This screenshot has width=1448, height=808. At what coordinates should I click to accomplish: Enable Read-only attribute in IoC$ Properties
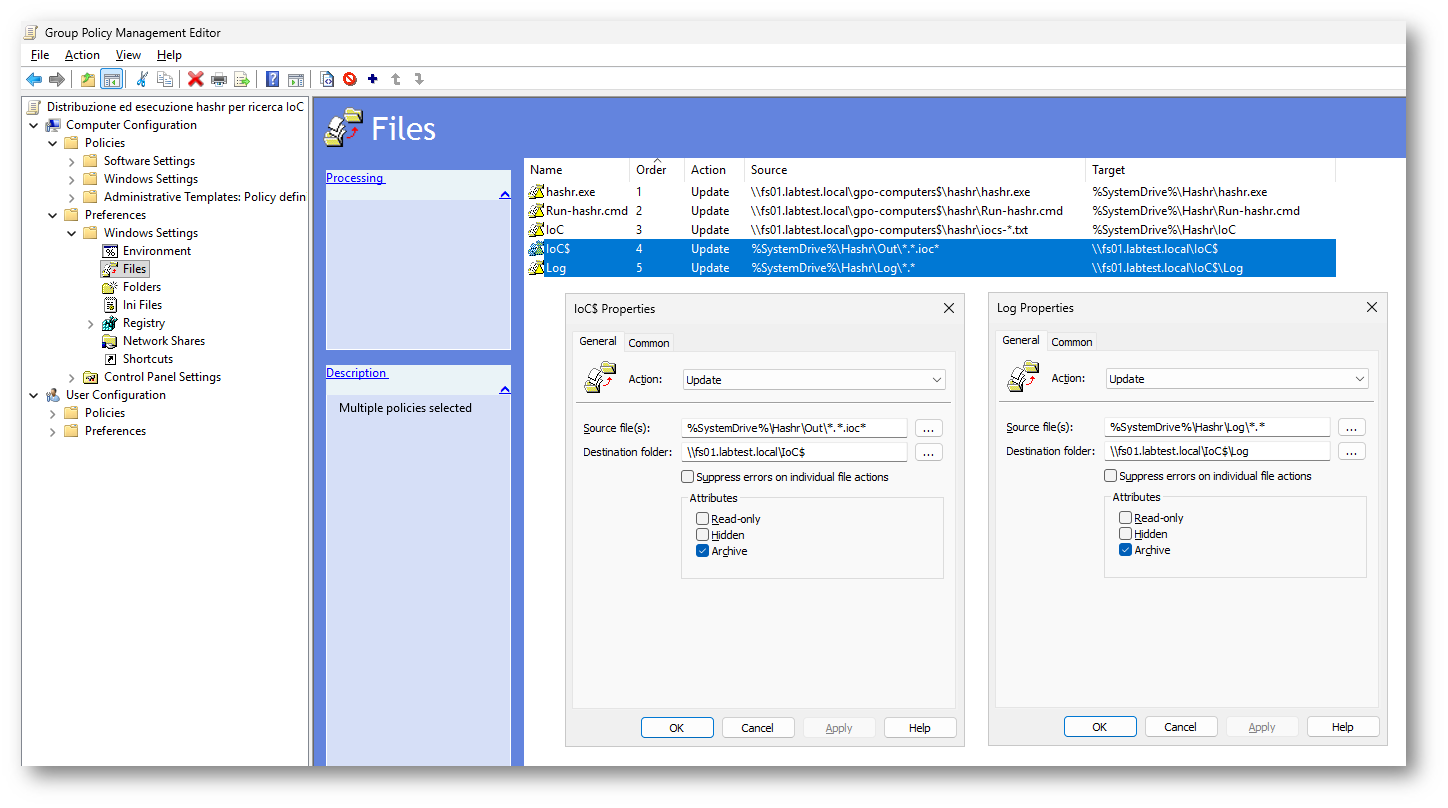[x=703, y=519]
